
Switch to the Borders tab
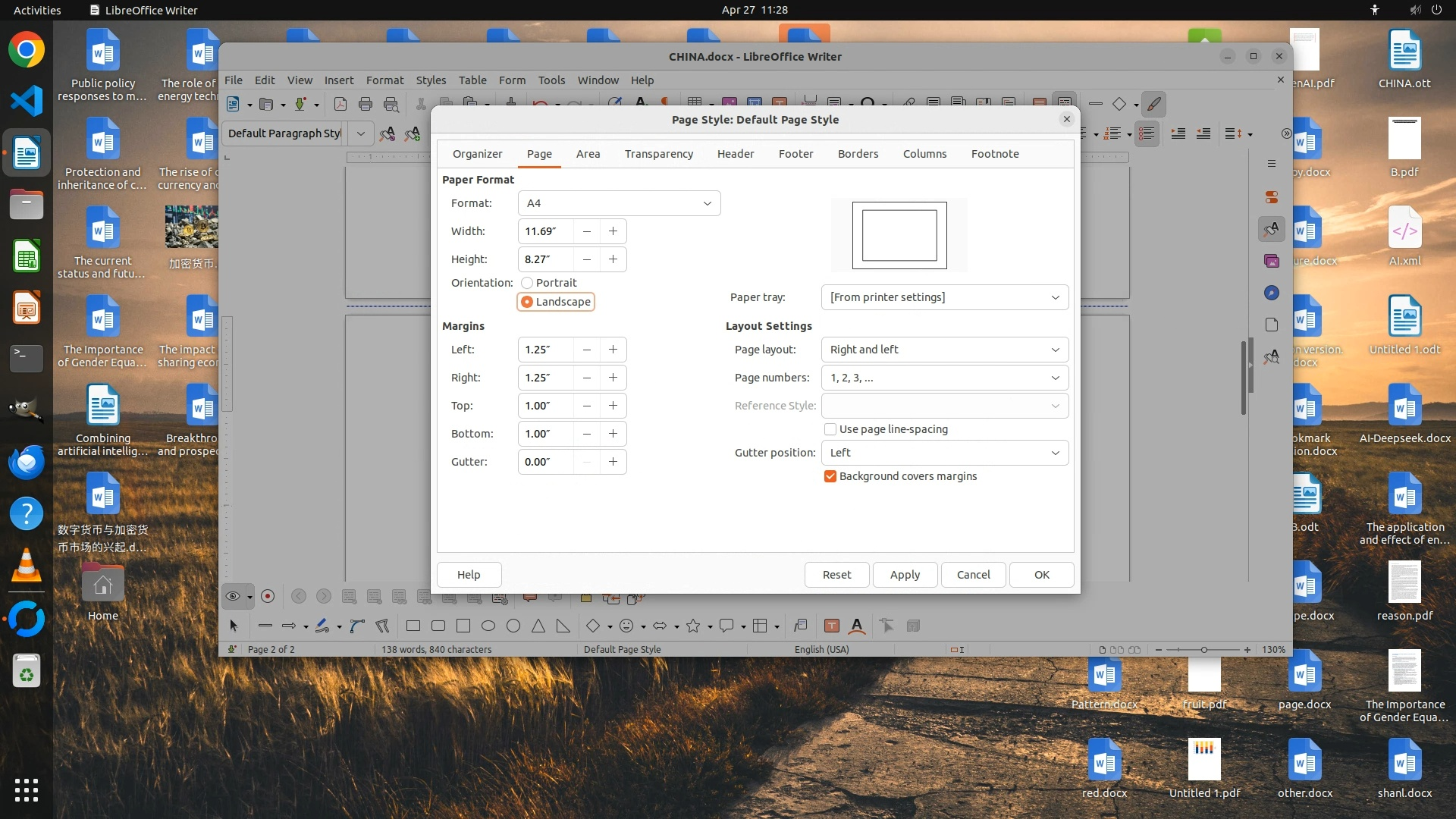[858, 154]
